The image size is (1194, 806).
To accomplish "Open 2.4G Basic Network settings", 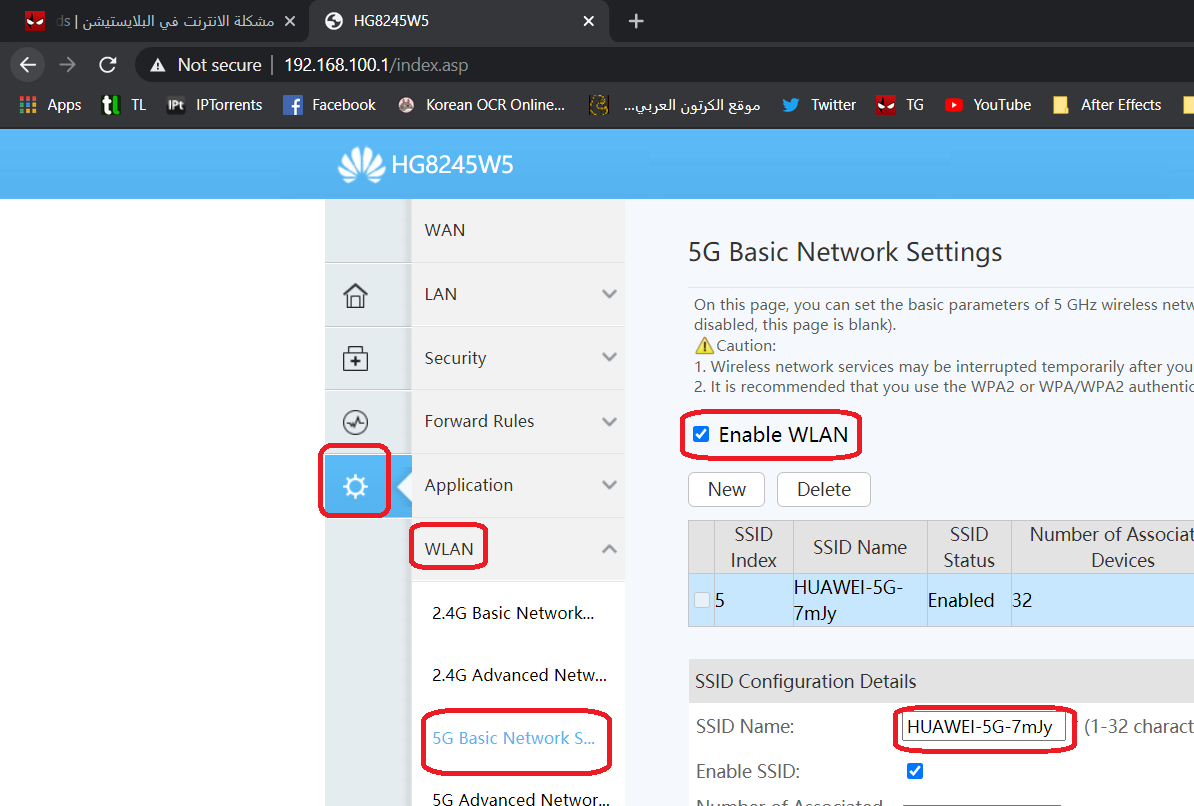I will (x=513, y=613).
